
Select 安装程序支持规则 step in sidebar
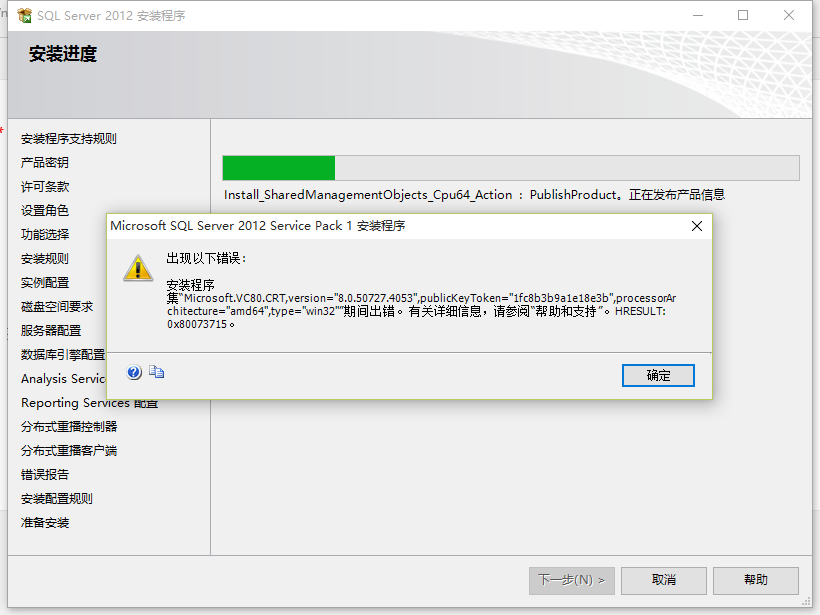69,139
